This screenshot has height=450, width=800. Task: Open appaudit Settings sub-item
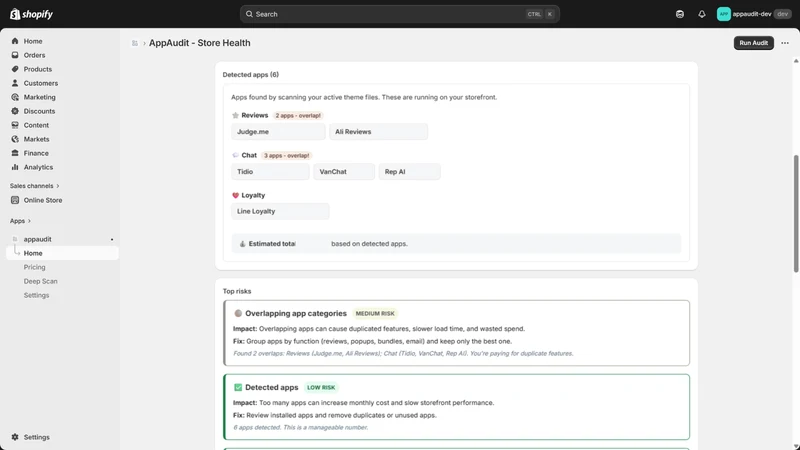(x=36, y=295)
